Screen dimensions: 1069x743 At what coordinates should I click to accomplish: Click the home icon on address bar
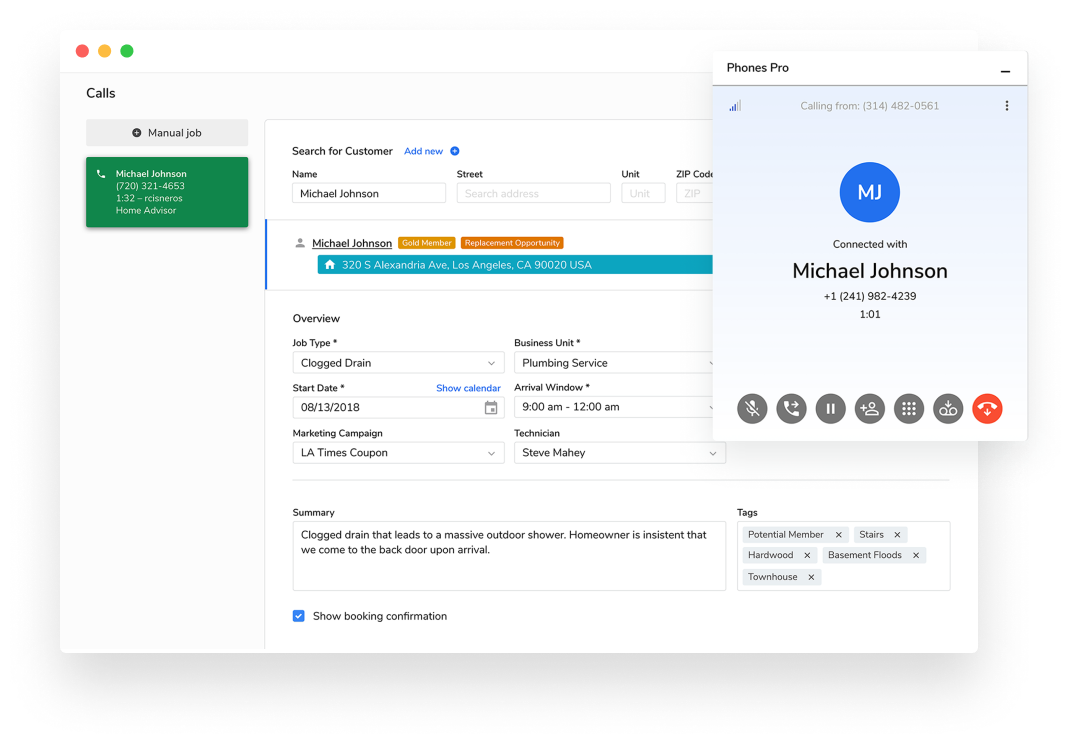click(330, 264)
